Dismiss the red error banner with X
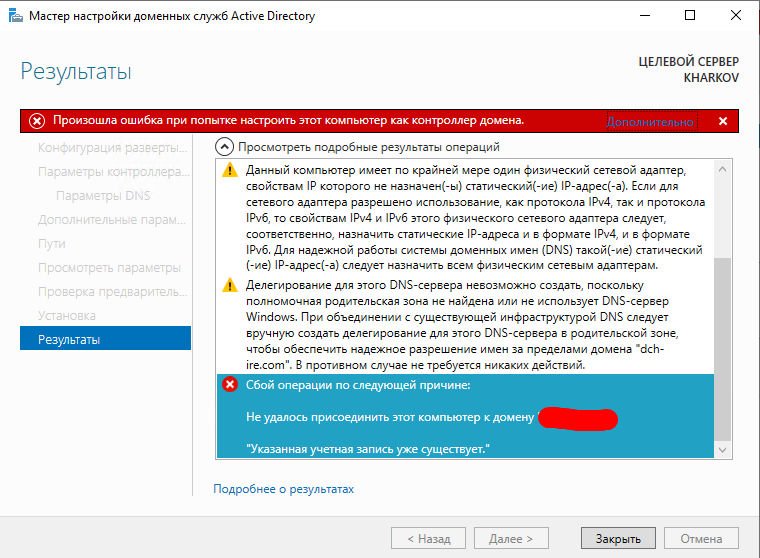The width and height of the screenshot is (760, 558). click(x=723, y=121)
